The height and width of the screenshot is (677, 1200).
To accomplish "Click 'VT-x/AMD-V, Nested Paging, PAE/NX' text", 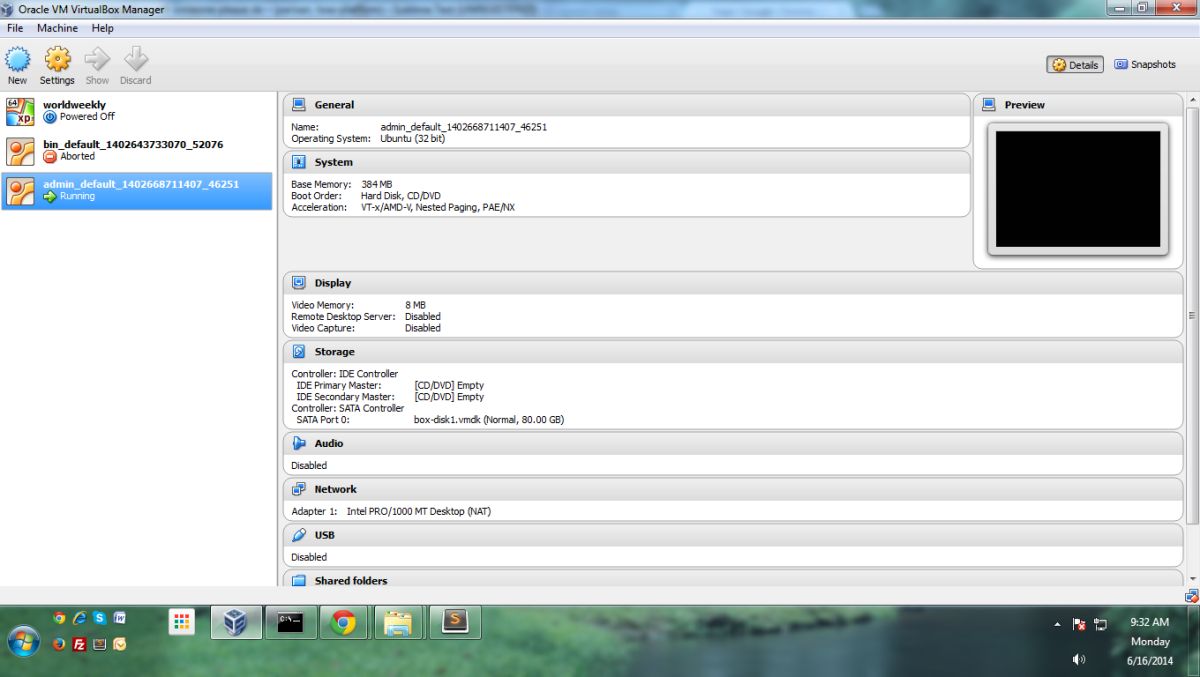I will (438, 208).
